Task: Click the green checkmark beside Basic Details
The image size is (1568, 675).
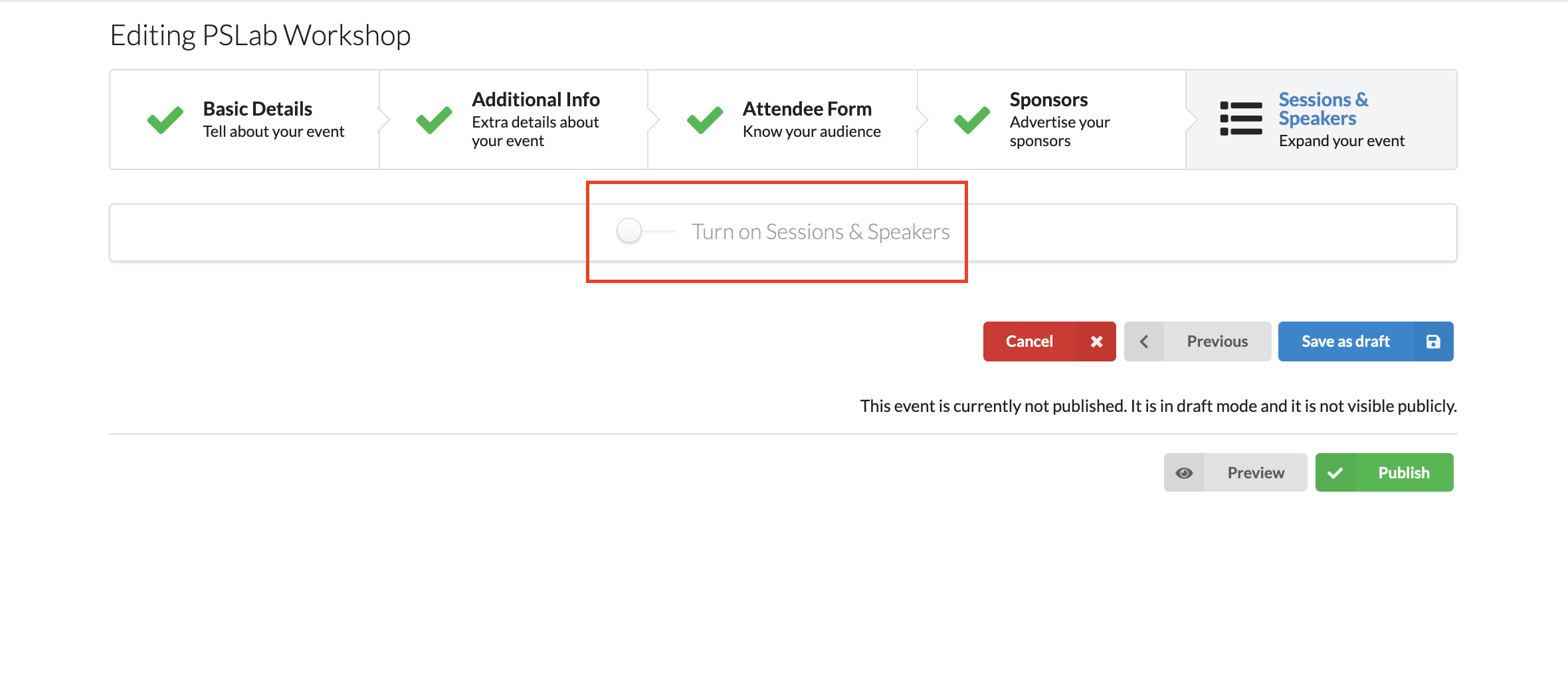Action: coord(165,120)
